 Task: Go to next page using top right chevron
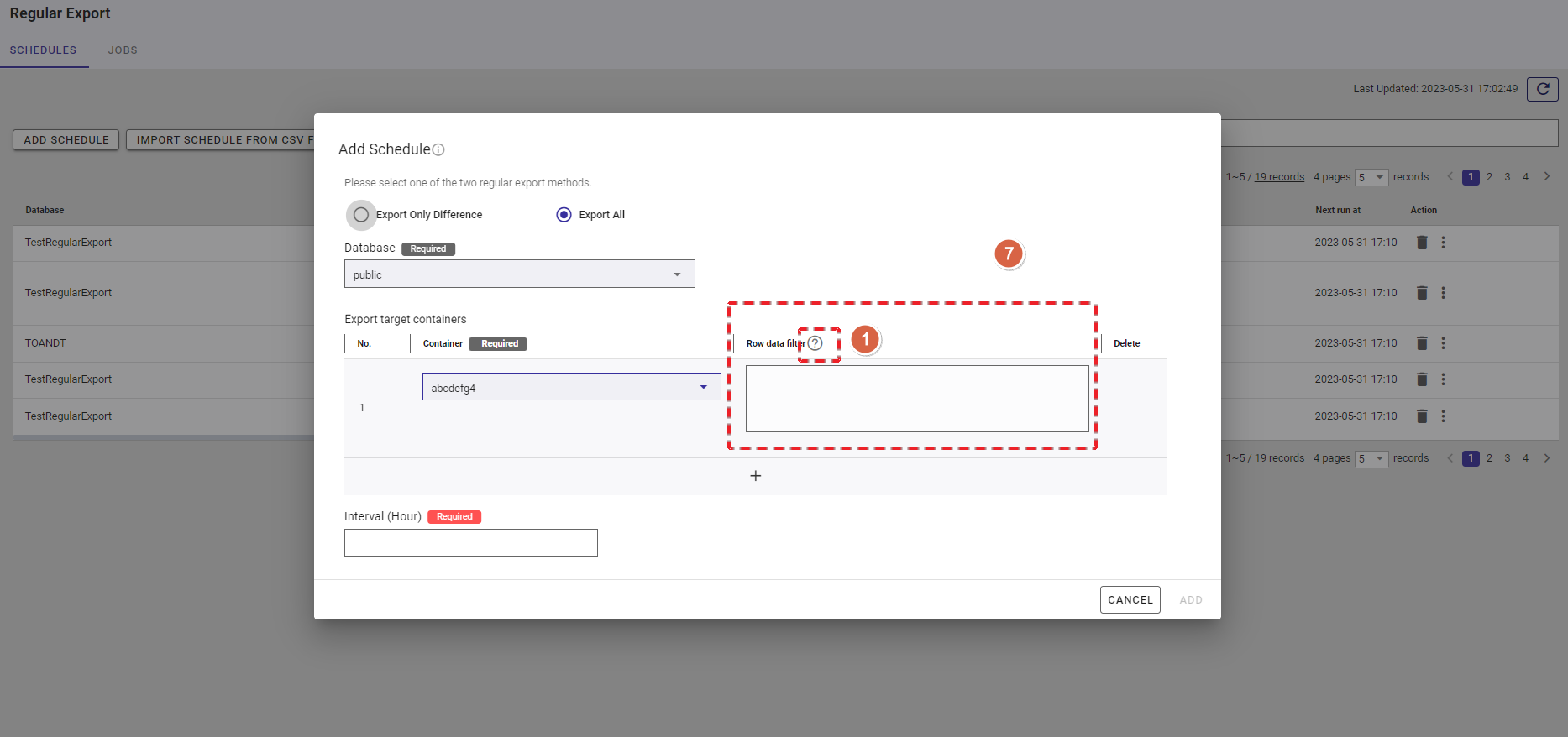1546,176
